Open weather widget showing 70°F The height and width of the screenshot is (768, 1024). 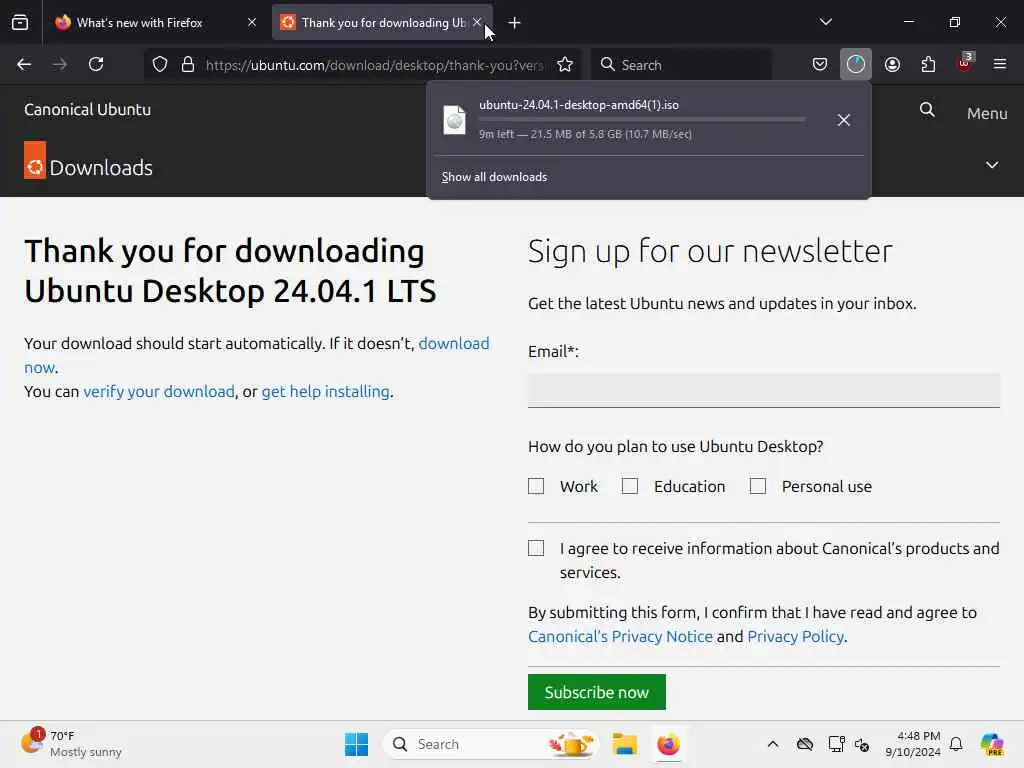point(72,744)
